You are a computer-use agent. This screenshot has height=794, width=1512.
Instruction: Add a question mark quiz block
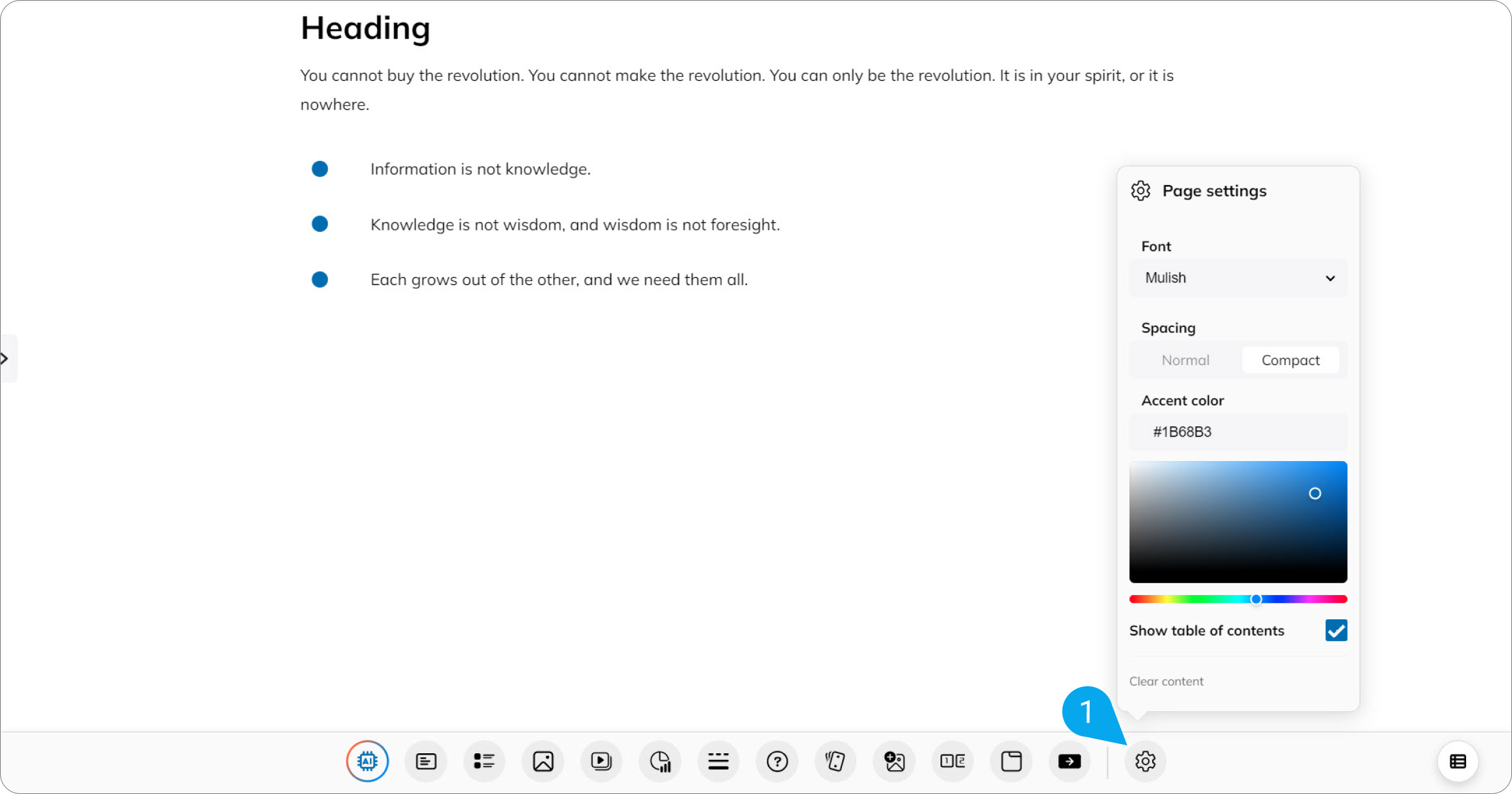click(777, 761)
